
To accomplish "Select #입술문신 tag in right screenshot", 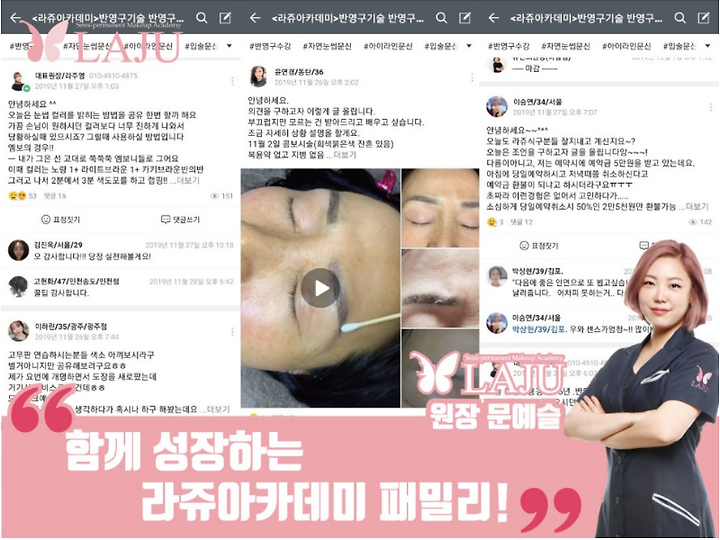I will (x=680, y=46).
